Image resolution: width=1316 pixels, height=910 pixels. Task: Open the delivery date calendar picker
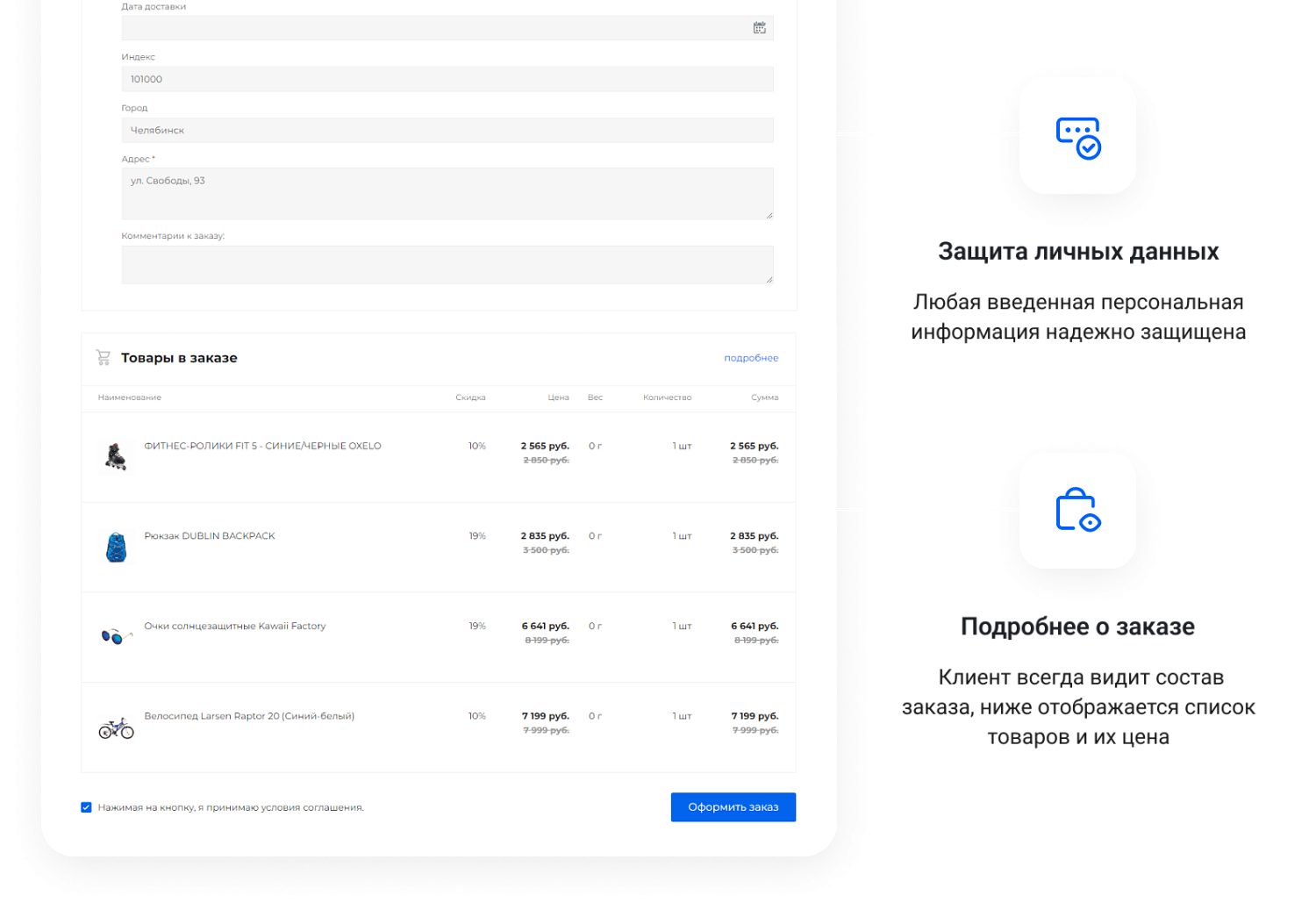[x=759, y=28]
